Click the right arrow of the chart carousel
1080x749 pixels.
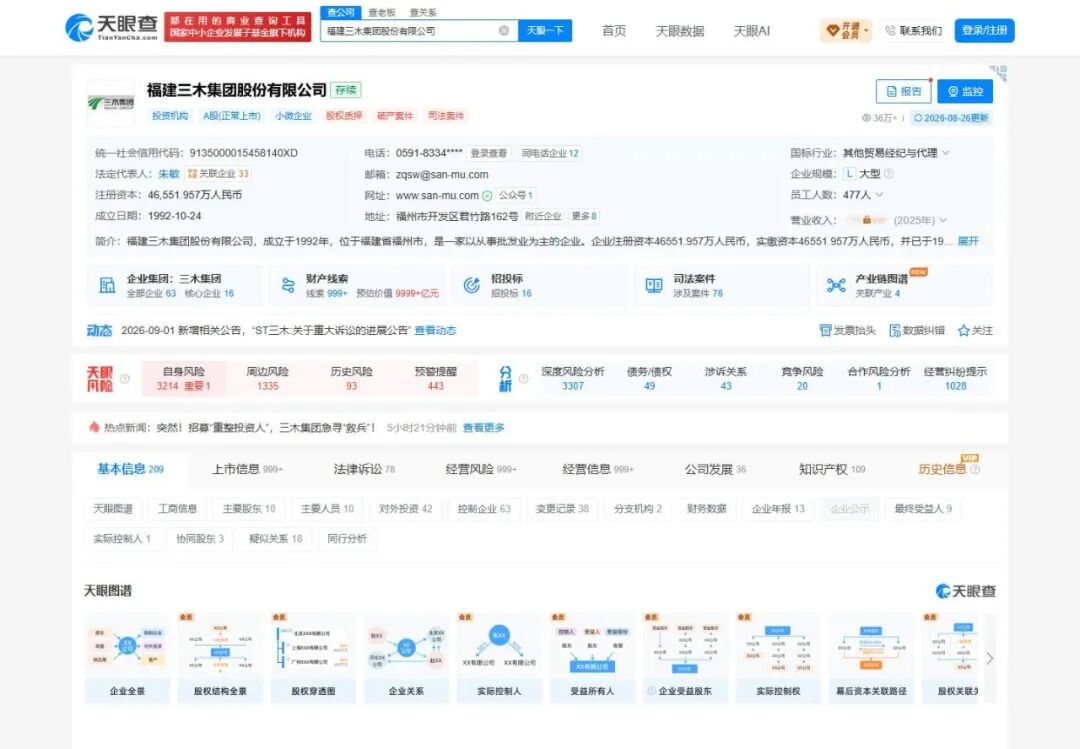click(990, 658)
